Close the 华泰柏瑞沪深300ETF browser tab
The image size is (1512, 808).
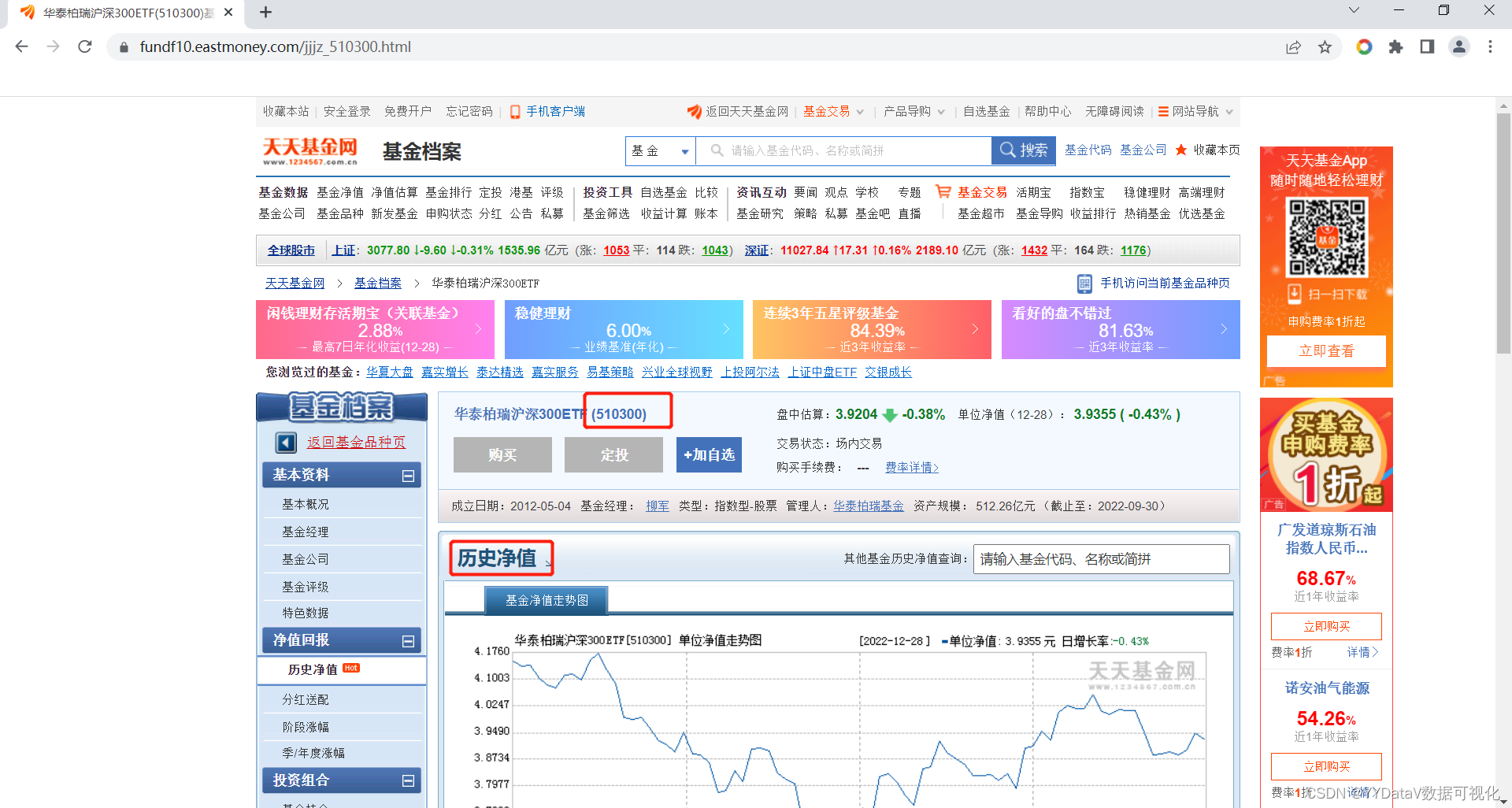228,13
